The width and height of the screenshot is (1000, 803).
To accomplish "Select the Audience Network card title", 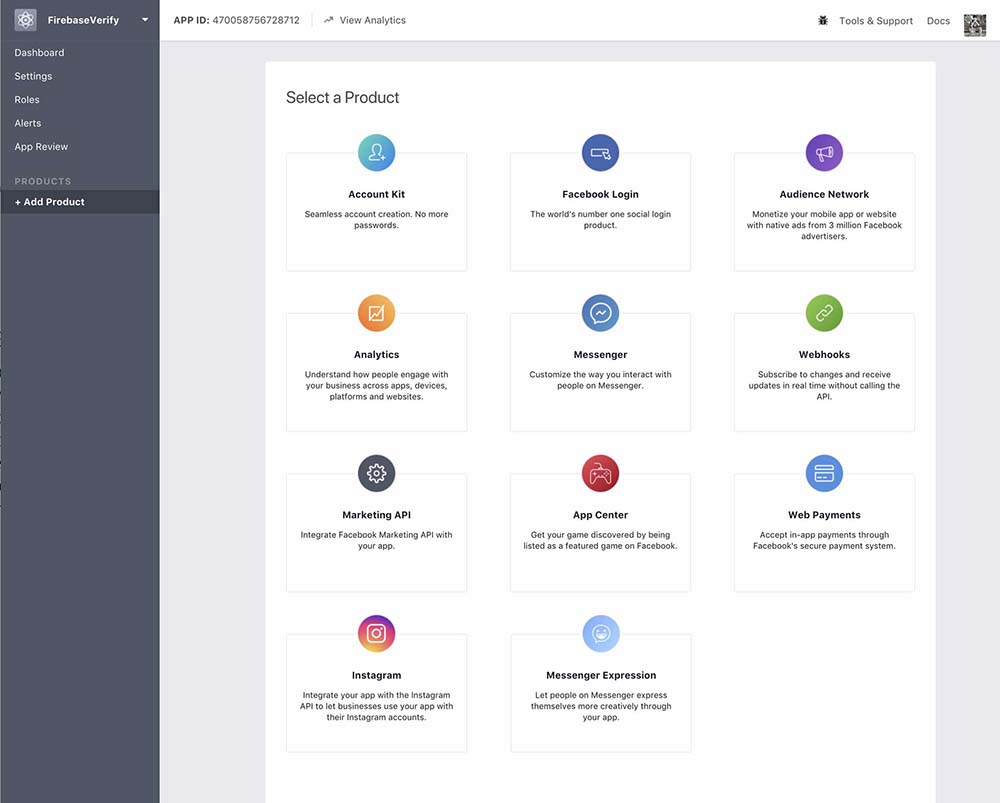I will pyautogui.click(x=824, y=194).
